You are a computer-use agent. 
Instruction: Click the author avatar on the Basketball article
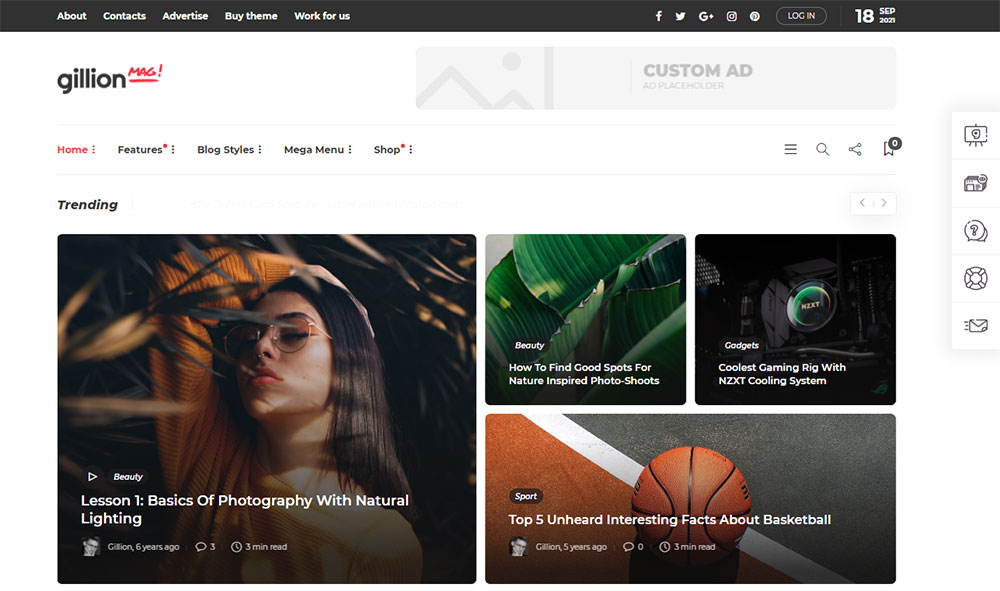click(x=518, y=546)
